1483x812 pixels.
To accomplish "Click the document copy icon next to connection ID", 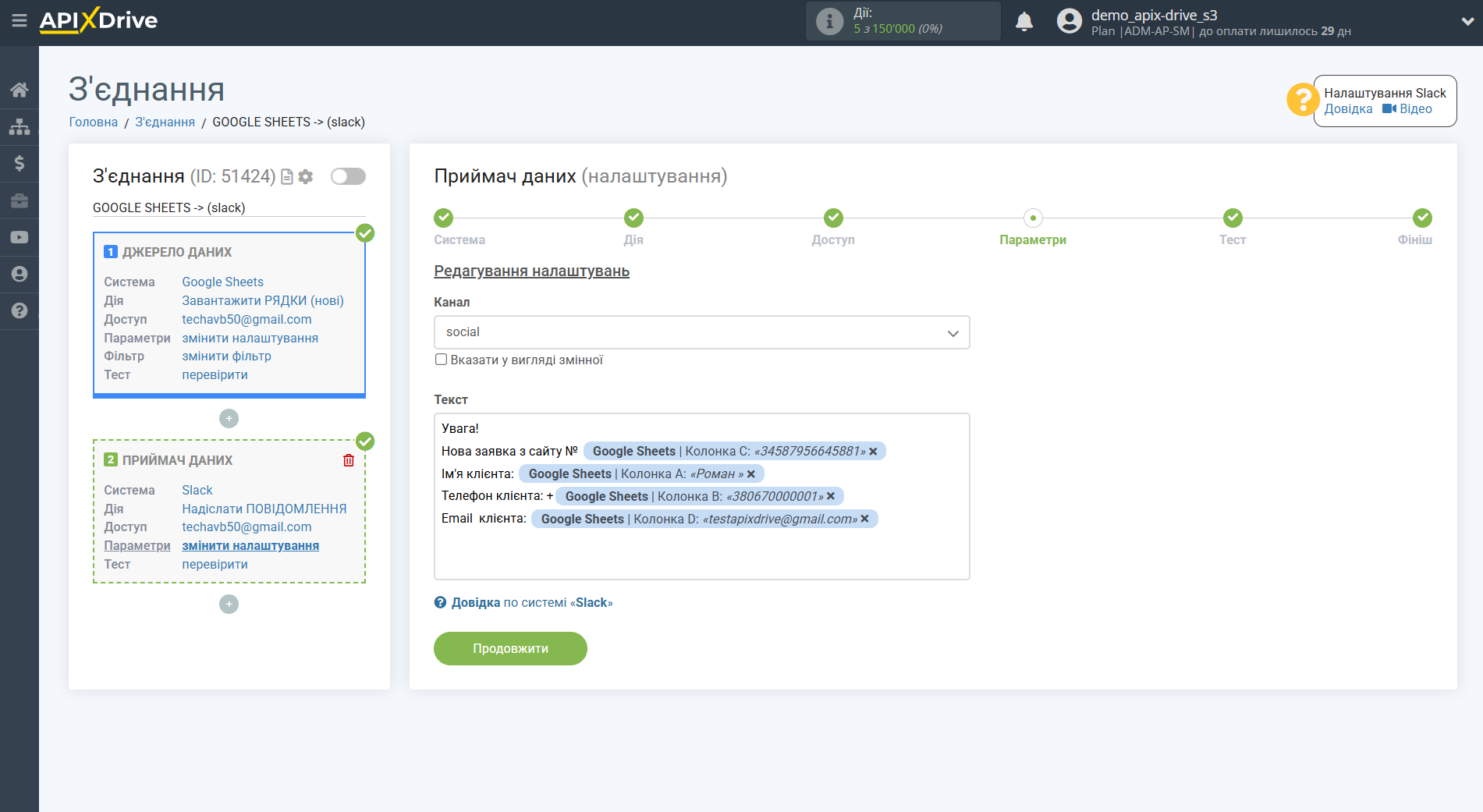I will tap(287, 177).
